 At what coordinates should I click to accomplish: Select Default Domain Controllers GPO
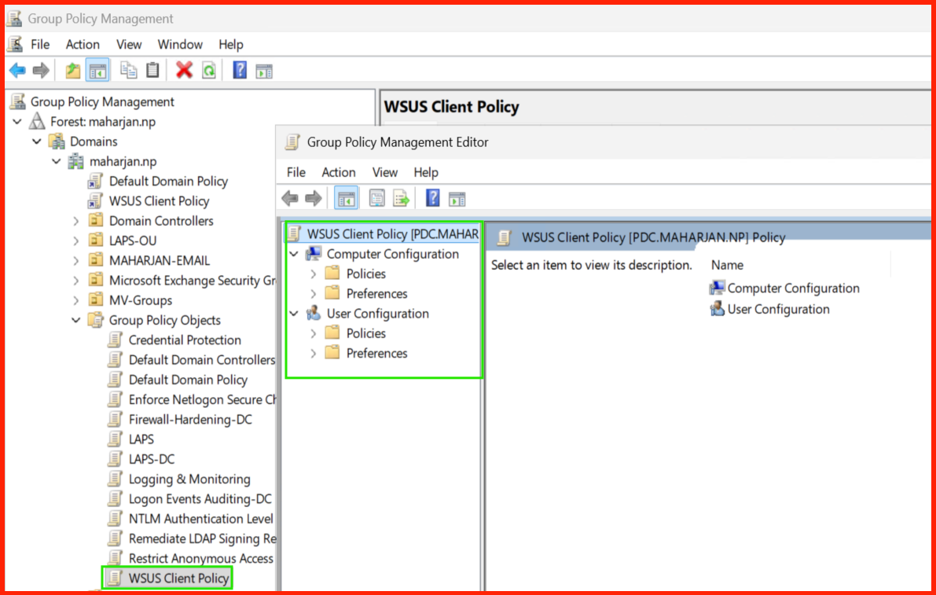[x=202, y=360]
